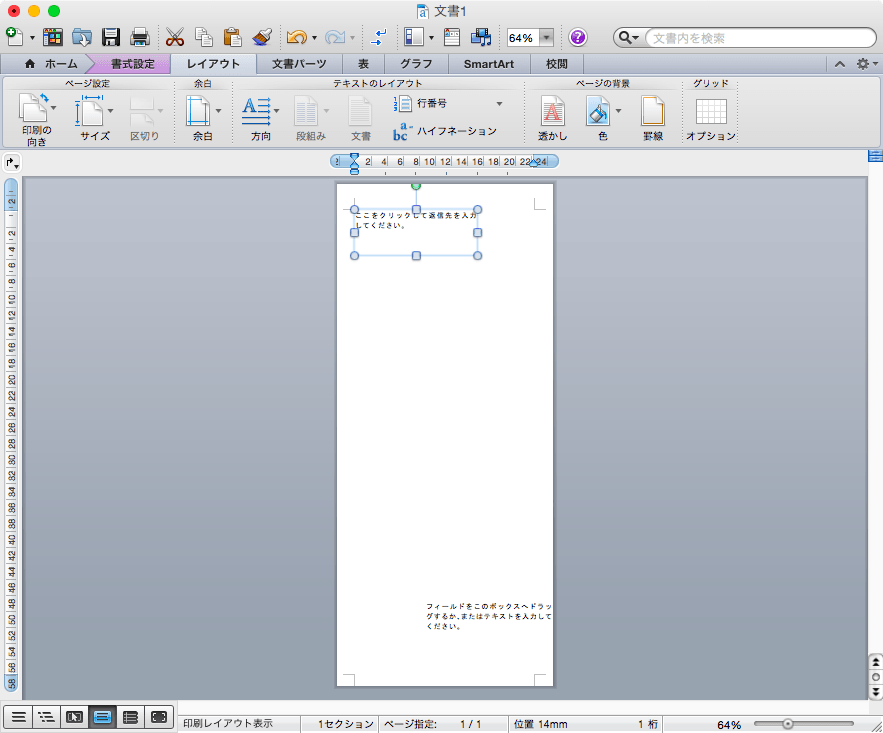Add a 透かし watermark
Image resolution: width=883 pixels, height=733 pixels.
pos(552,118)
